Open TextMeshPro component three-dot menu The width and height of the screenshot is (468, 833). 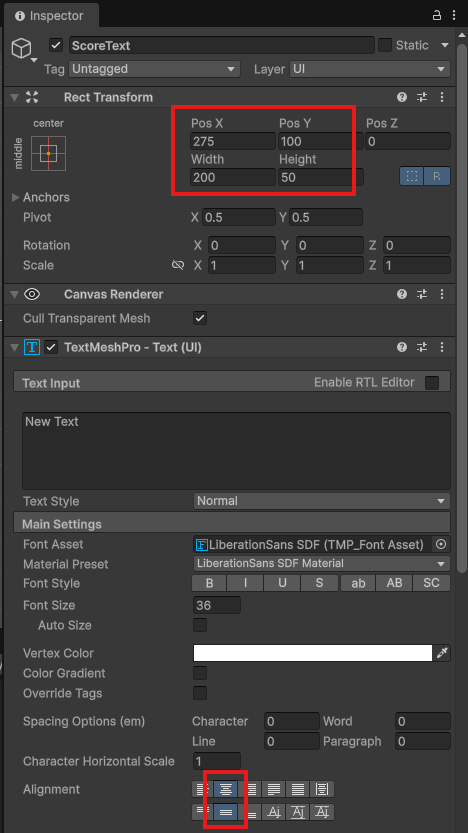click(x=442, y=347)
